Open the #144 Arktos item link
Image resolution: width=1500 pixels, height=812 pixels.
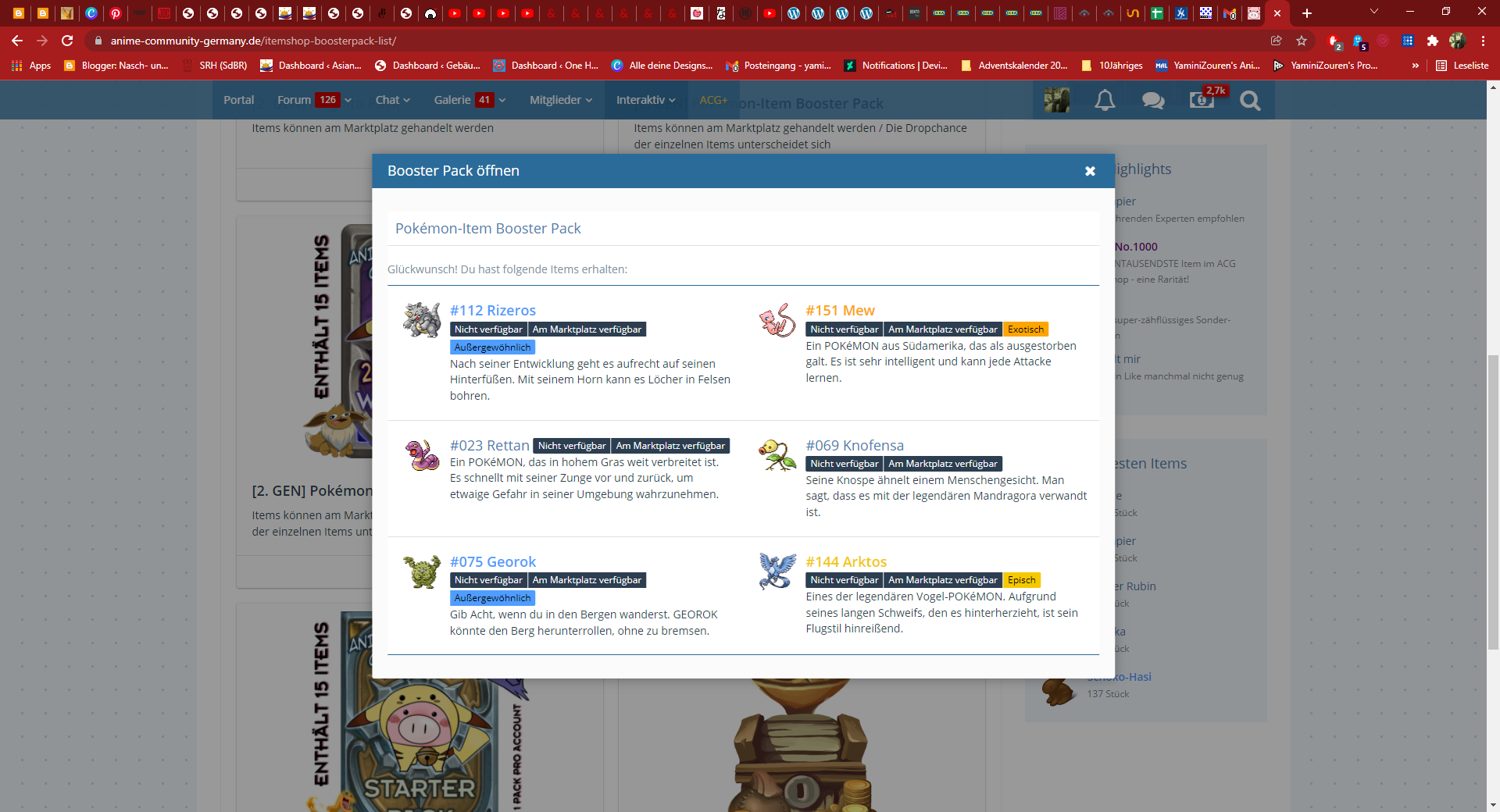[846, 562]
